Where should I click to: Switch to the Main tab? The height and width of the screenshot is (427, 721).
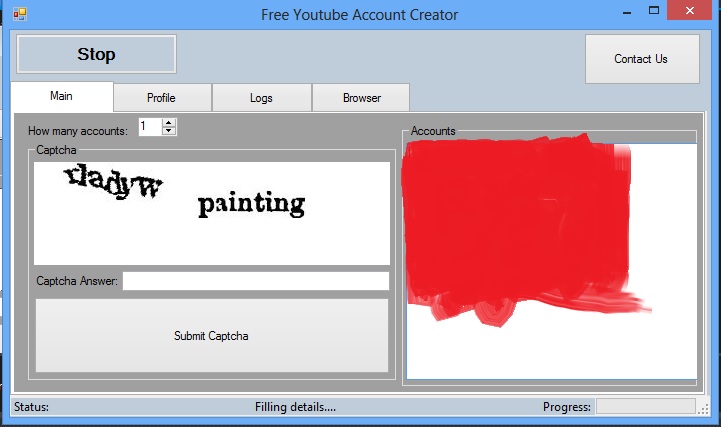click(x=62, y=96)
